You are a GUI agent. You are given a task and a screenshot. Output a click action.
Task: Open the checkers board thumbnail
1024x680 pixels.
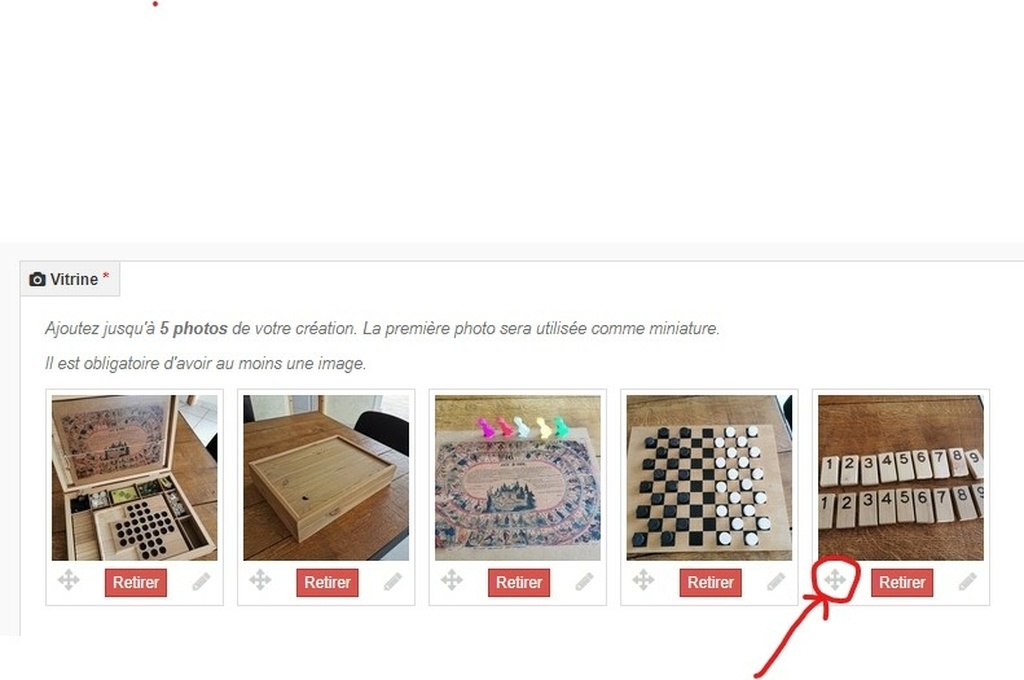pos(709,478)
